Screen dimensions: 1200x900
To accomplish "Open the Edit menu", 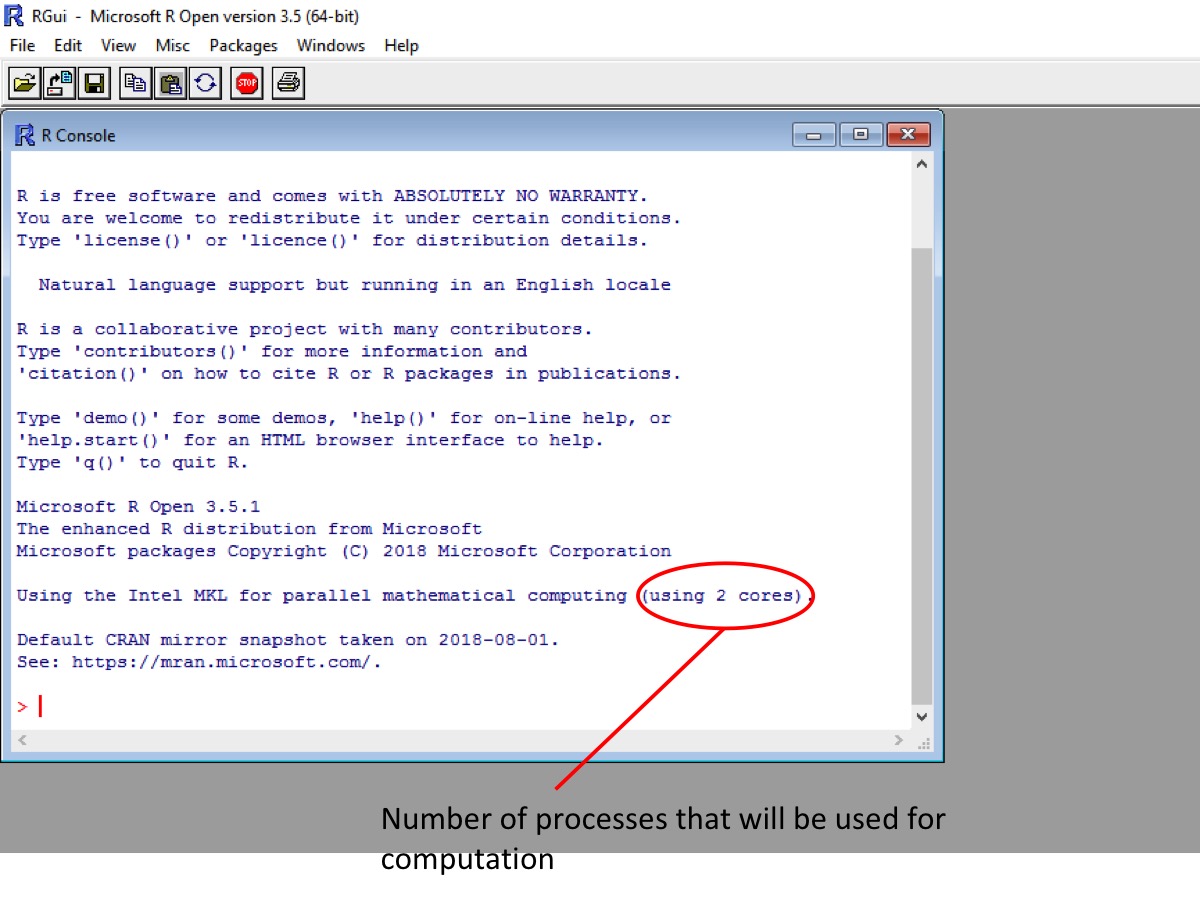I will 68,45.
